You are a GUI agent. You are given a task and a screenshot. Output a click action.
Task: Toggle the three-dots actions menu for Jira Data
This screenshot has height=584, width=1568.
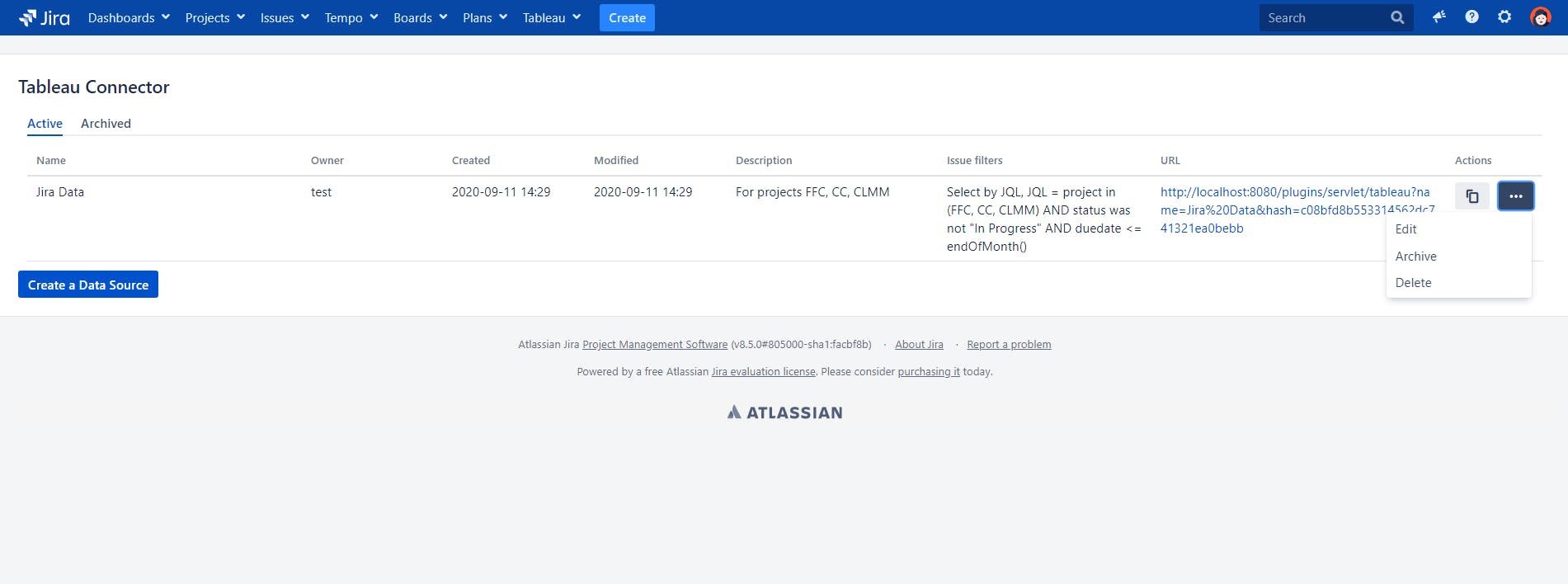point(1516,196)
